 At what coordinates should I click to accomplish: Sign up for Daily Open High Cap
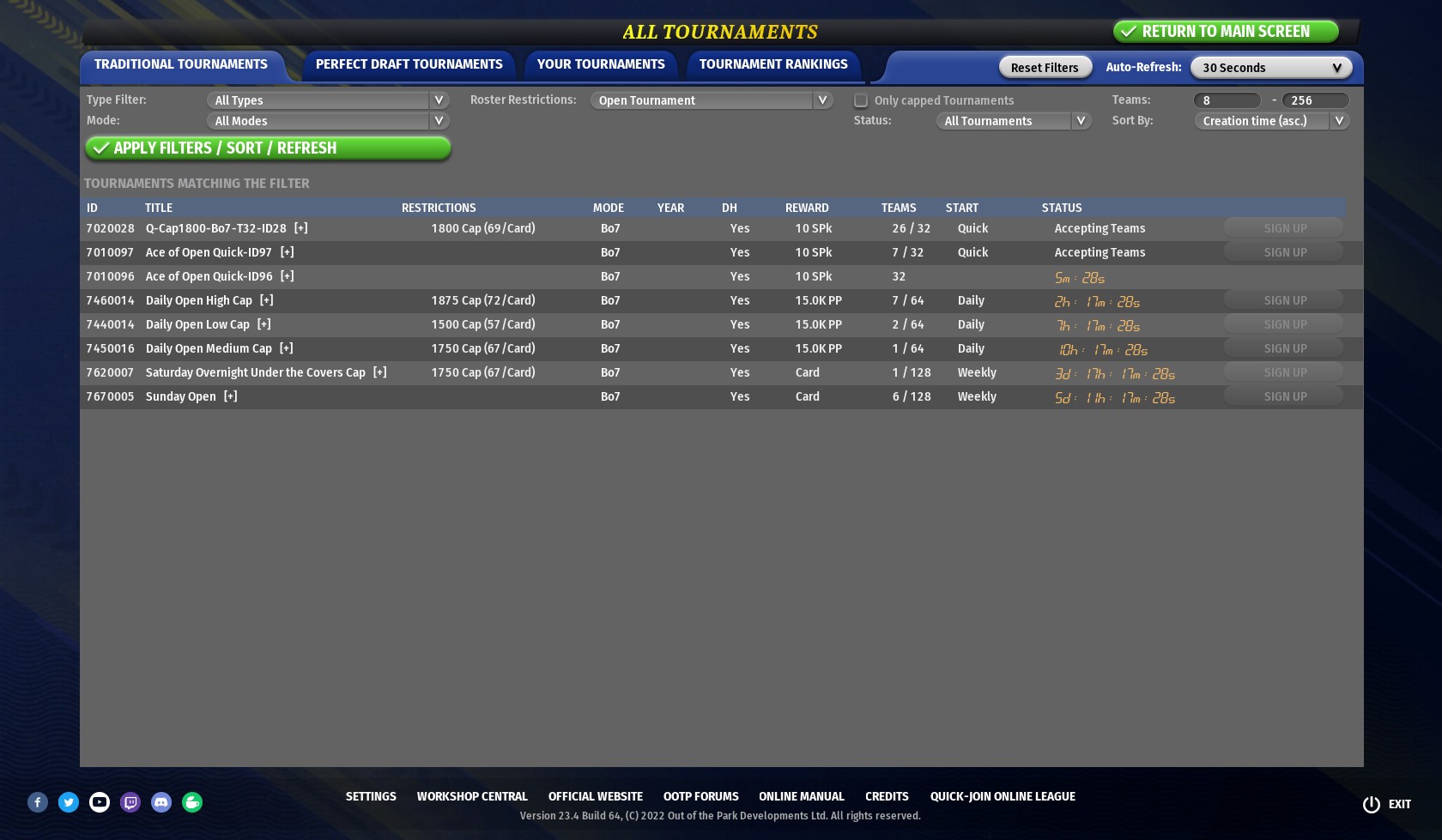click(x=1284, y=300)
